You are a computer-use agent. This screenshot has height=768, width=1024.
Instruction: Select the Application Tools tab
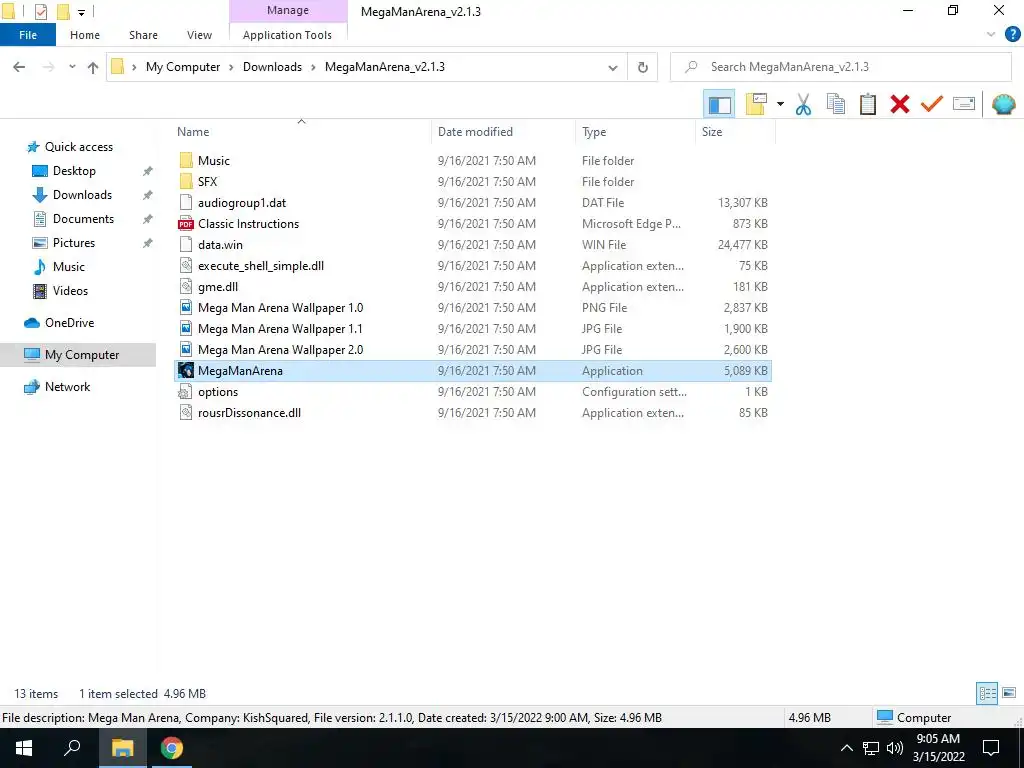click(x=287, y=35)
